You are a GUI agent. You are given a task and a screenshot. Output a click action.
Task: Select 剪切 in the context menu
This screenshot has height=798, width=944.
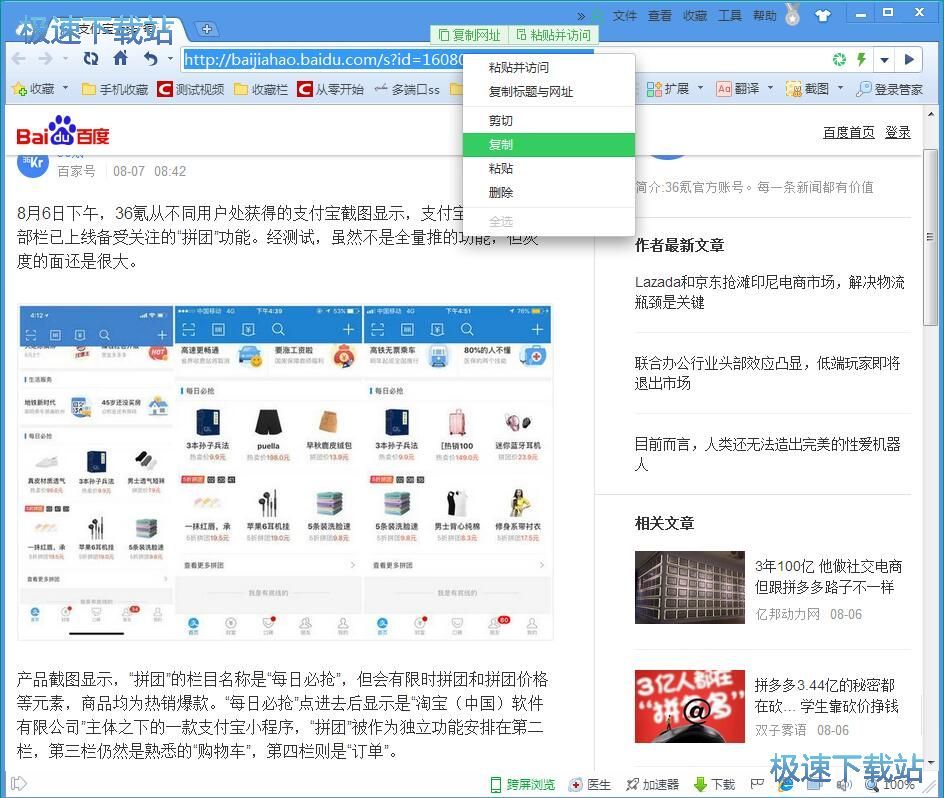[x=548, y=120]
